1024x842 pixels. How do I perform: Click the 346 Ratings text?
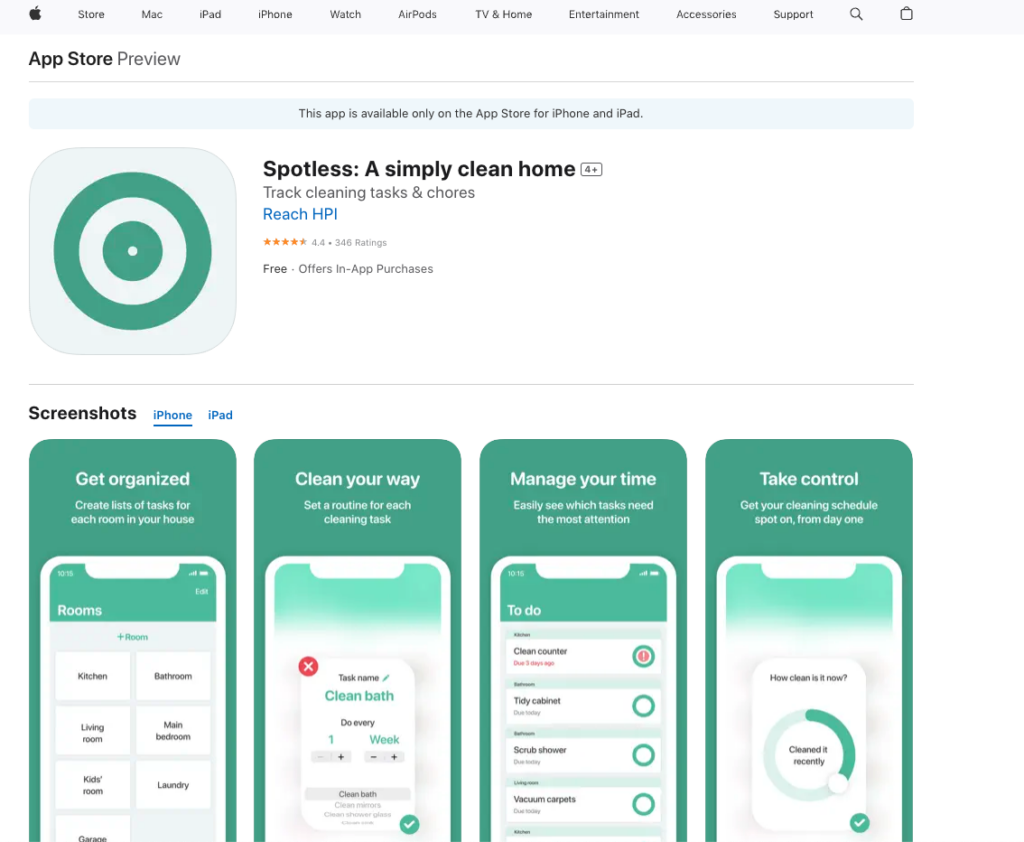360,242
